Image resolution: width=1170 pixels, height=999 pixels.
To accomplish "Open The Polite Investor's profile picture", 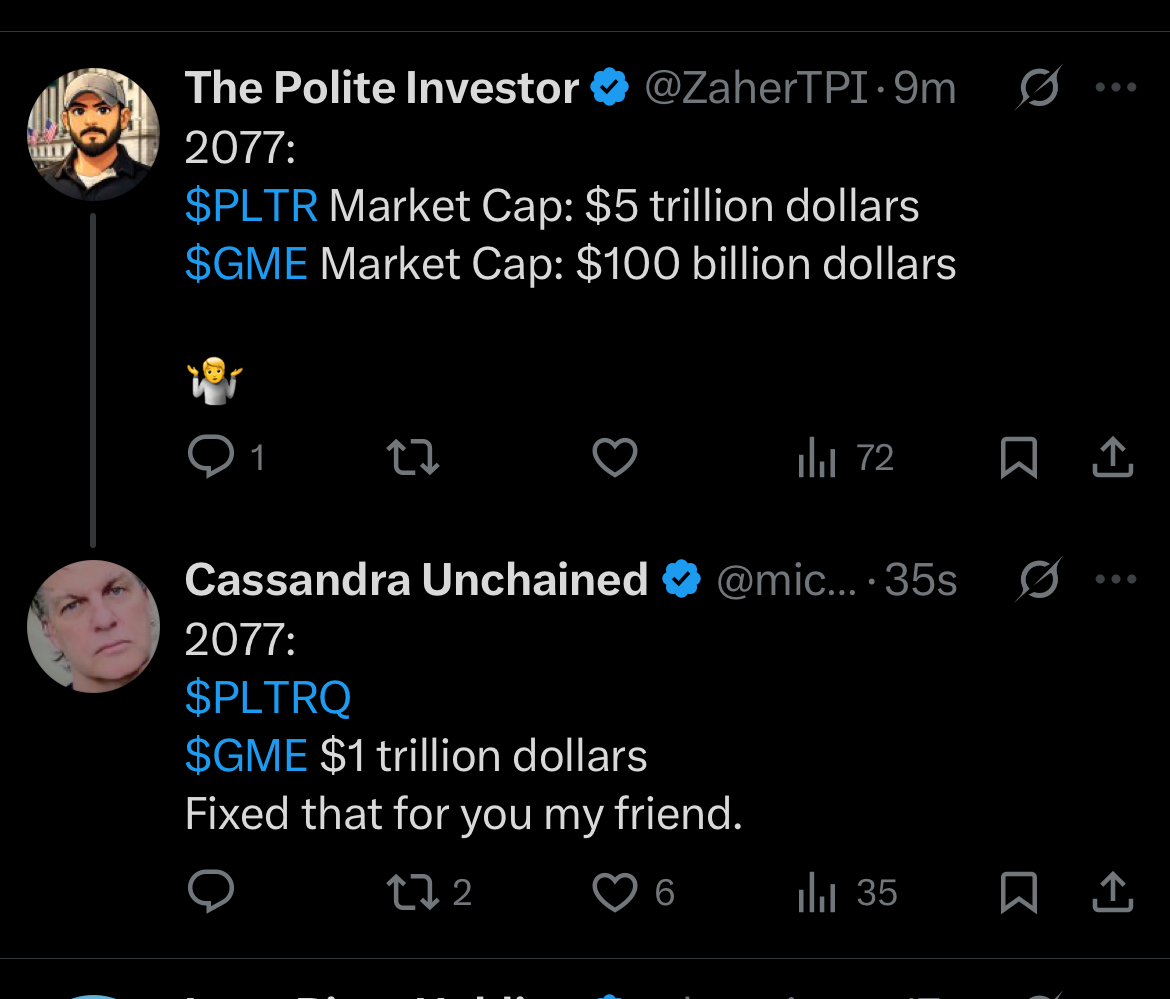I will [x=93, y=134].
